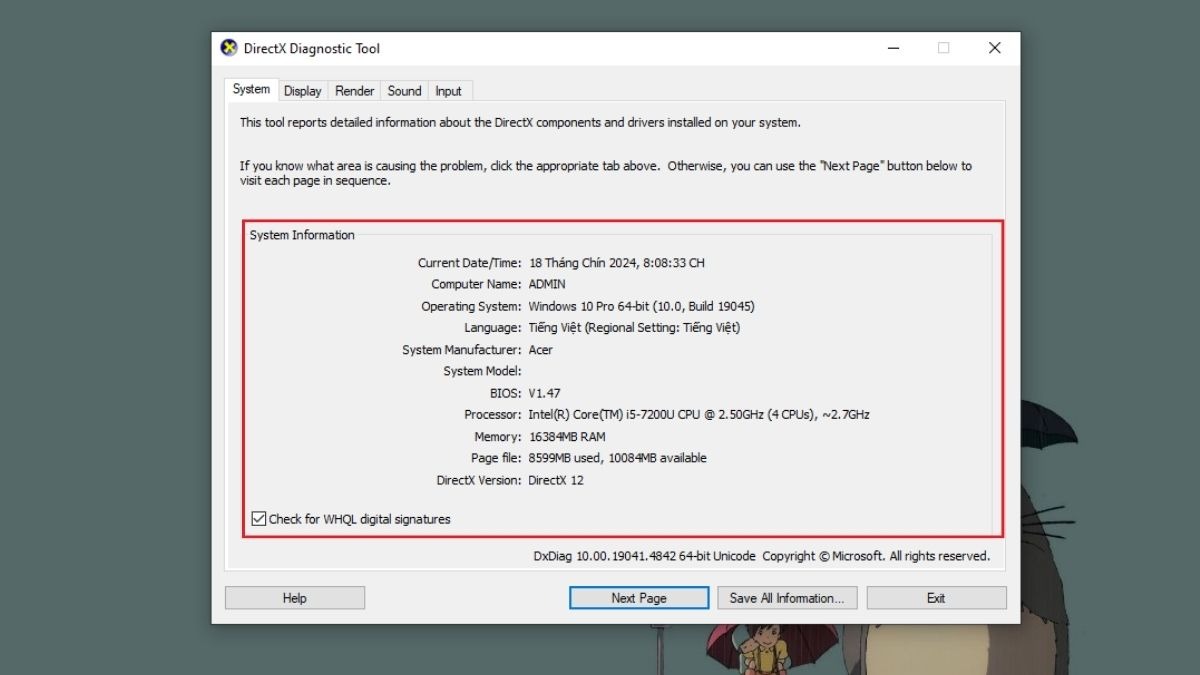Click the 16384MB RAM memory value
This screenshot has height=675, width=1200.
point(567,437)
